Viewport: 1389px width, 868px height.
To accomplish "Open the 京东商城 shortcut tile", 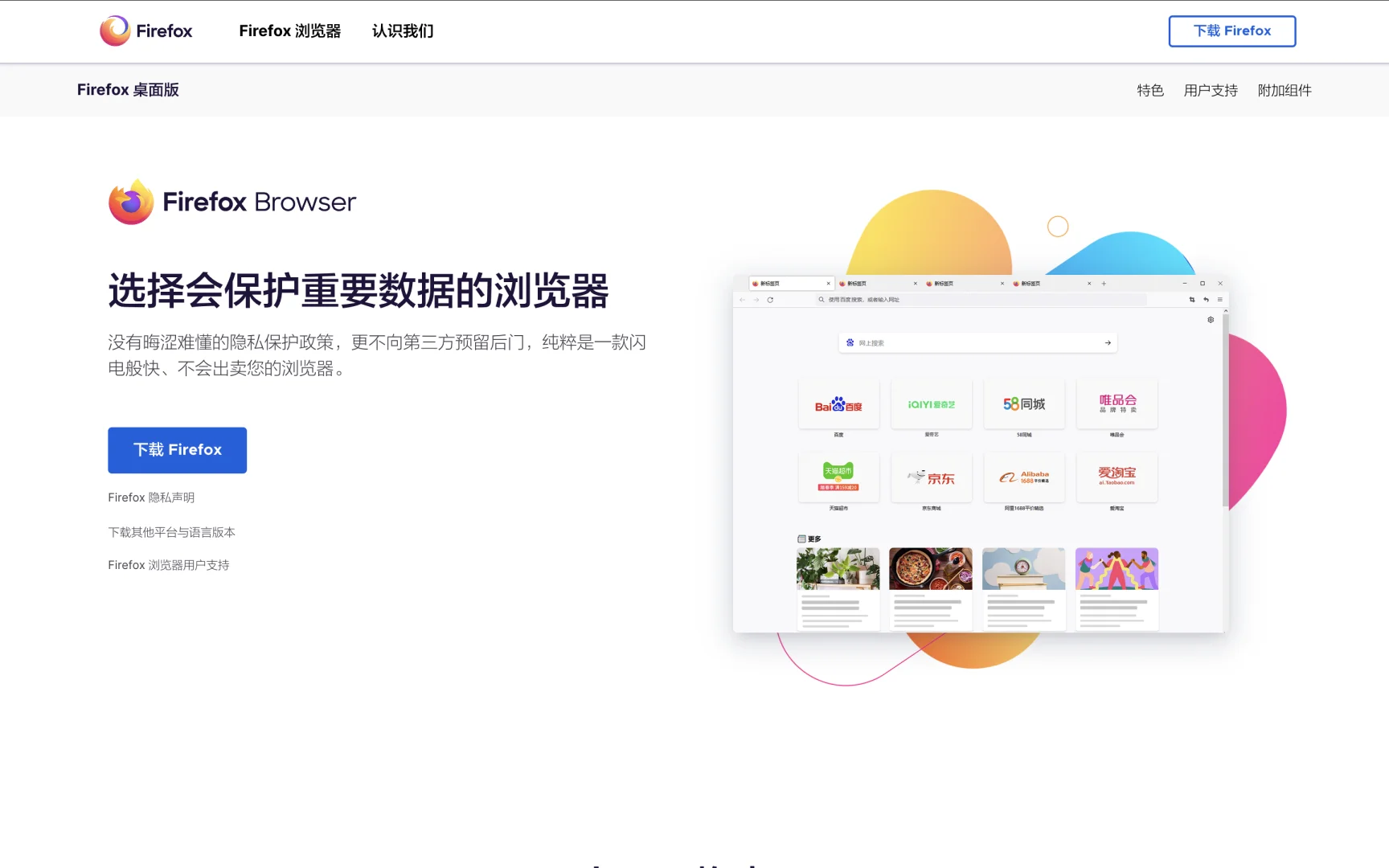I will 931,477.
